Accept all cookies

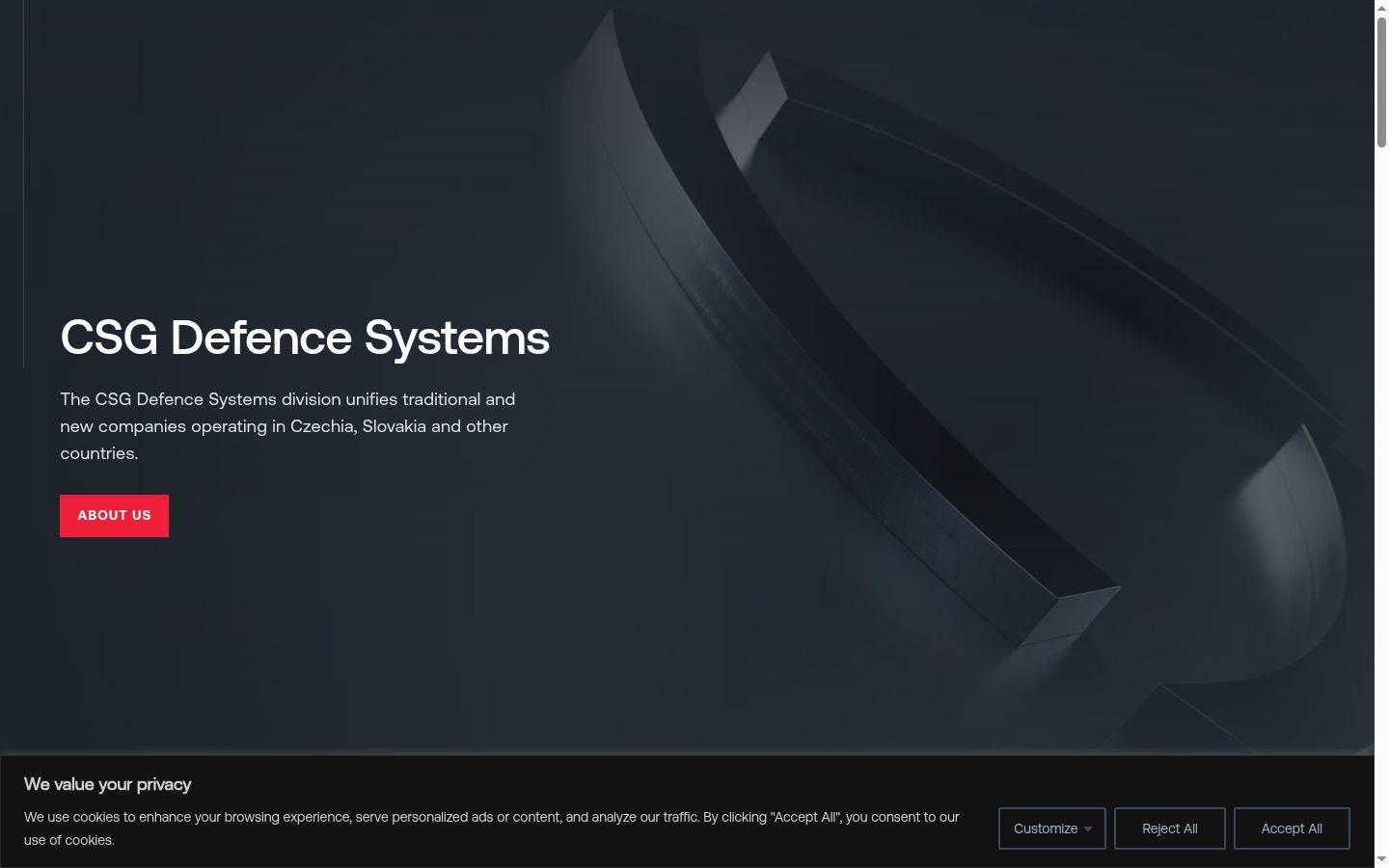[x=1292, y=828]
